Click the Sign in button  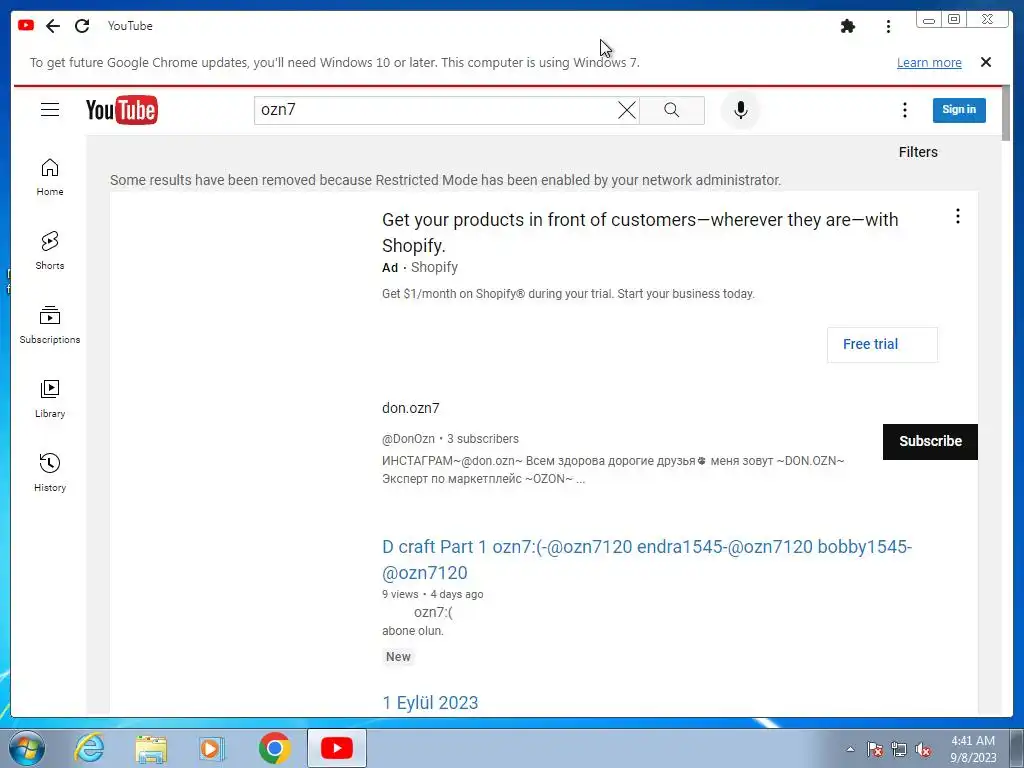coord(959,110)
